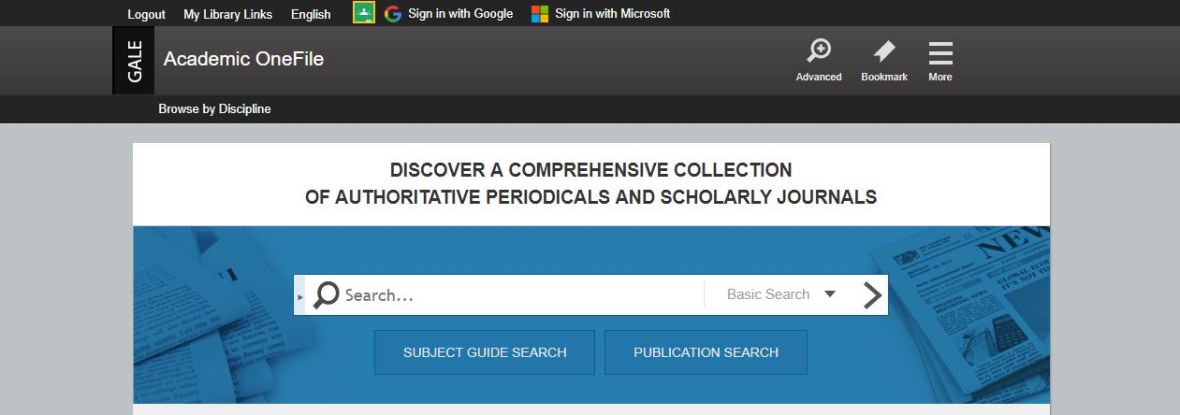Image resolution: width=1180 pixels, height=415 pixels.
Task: Submit search with the right chevron arrow
Action: tap(872, 295)
